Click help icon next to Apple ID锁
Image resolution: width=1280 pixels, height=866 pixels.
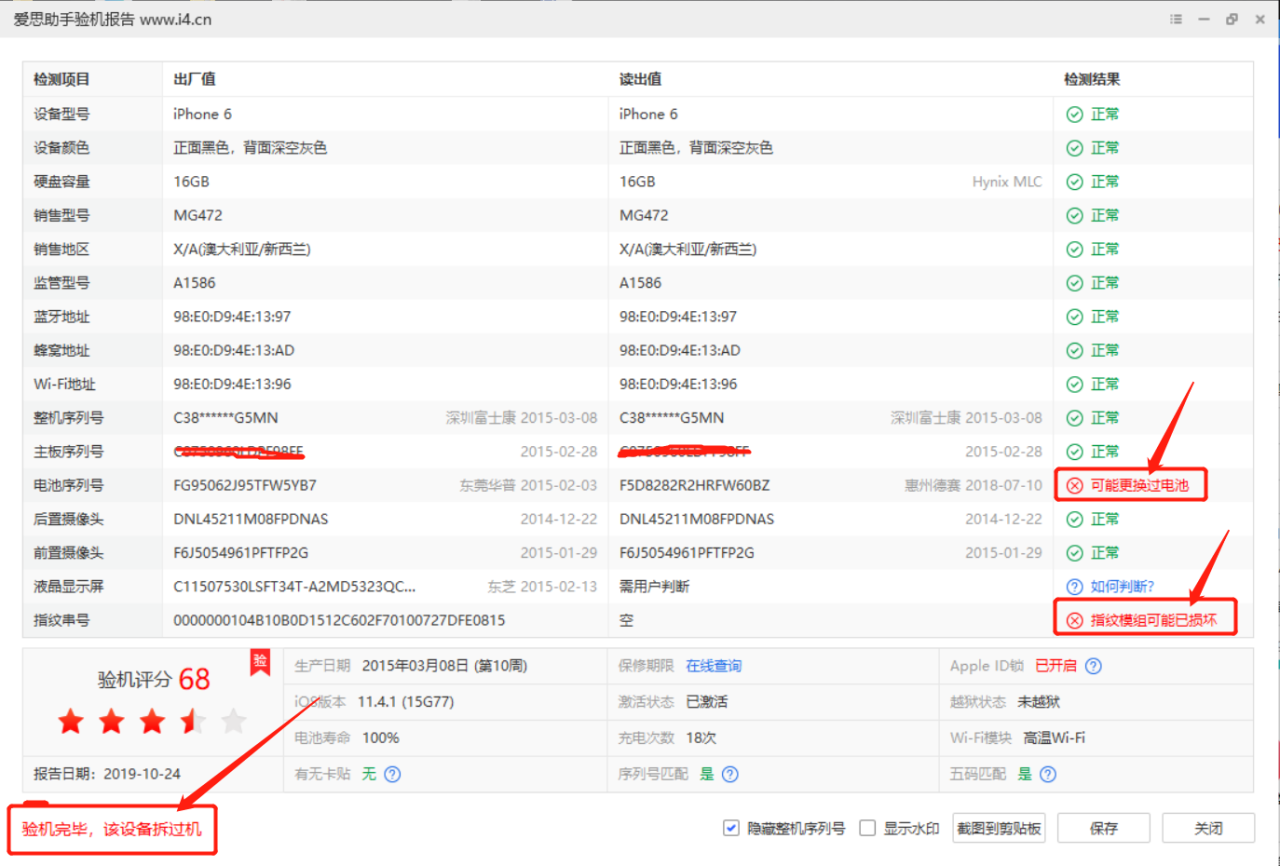1093,666
